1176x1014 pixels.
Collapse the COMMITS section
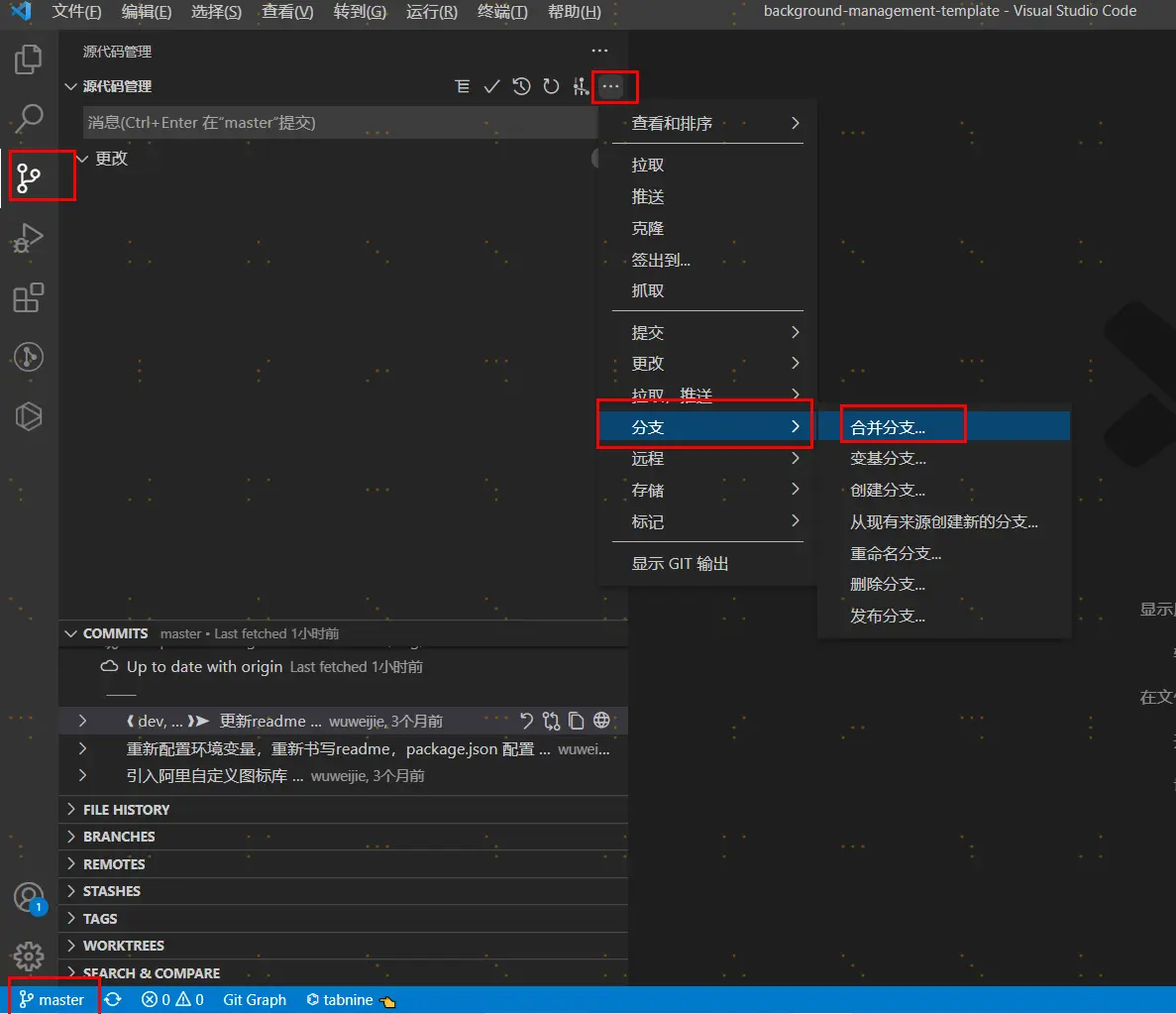(x=71, y=633)
